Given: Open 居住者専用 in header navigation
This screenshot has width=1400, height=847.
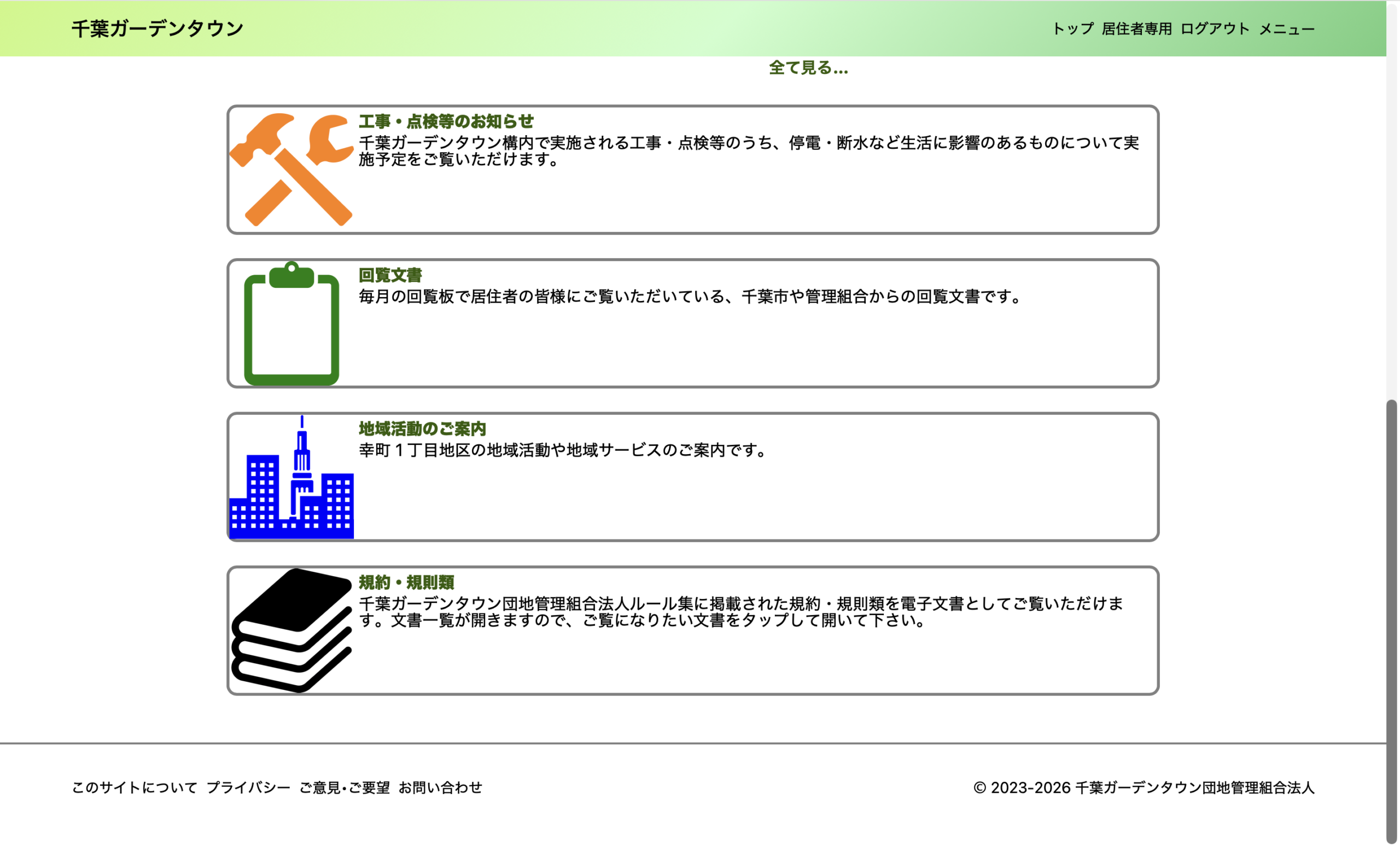Looking at the screenshot, I should (1136, 28).
